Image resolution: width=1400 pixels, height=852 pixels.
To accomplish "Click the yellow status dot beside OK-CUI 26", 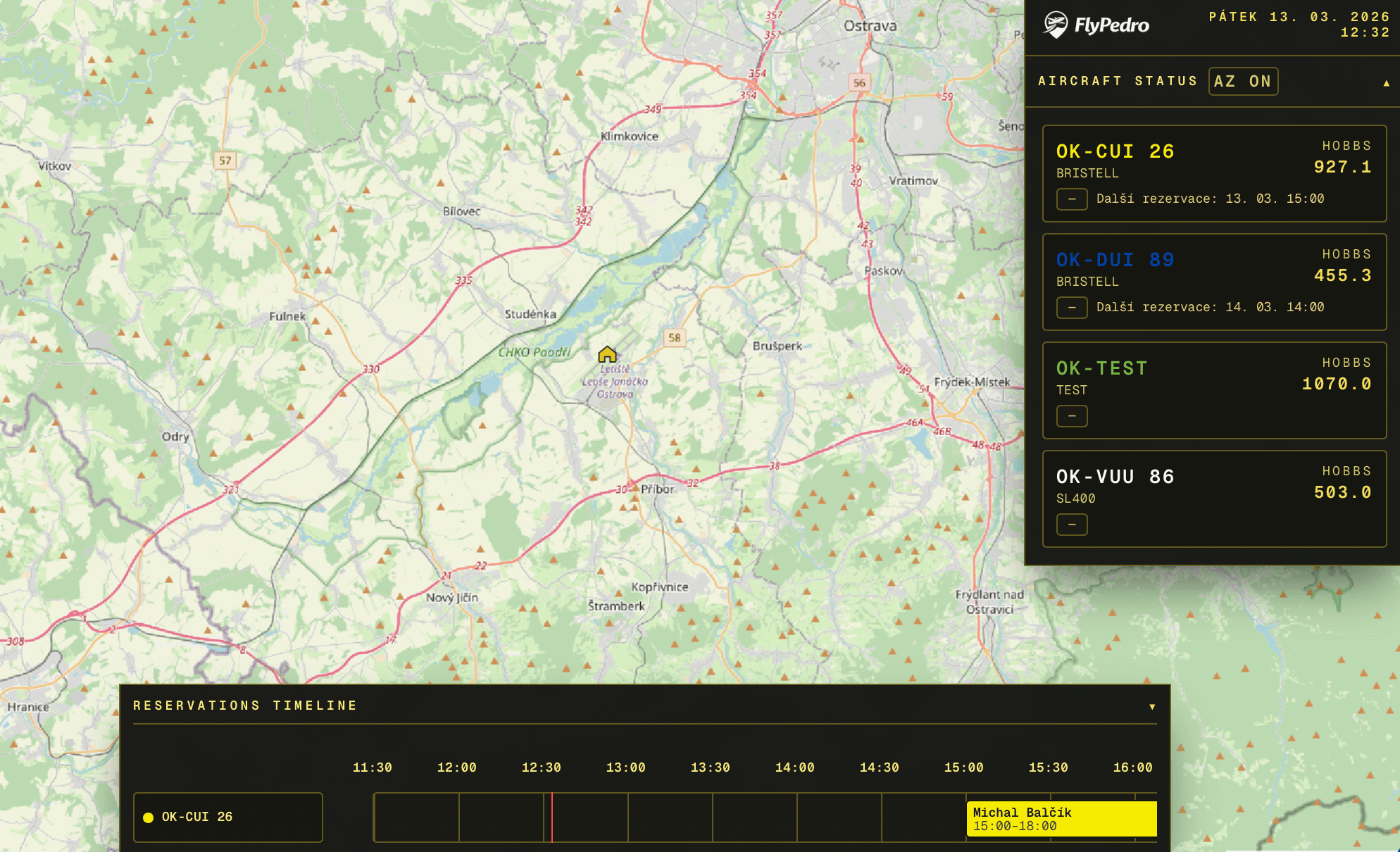I will 147,817.
